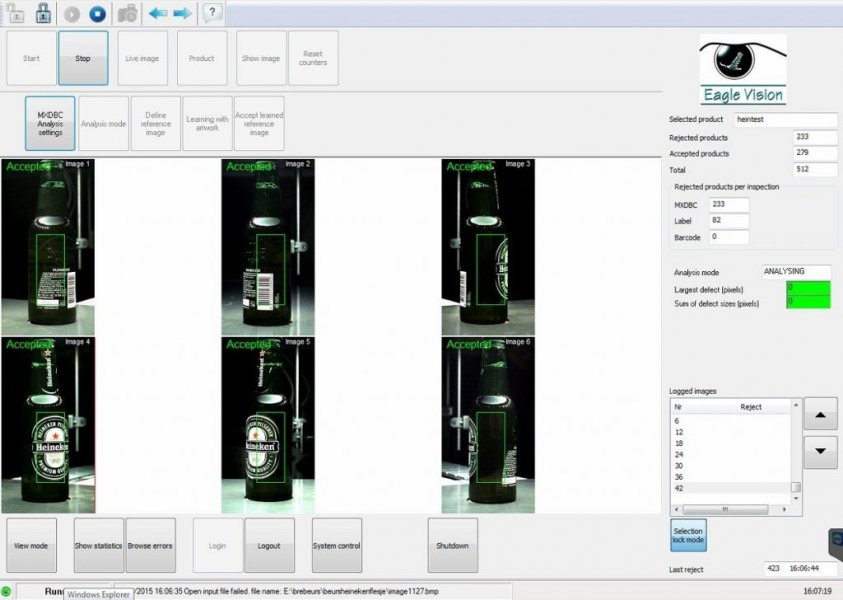Click the Eagle Vision logo
Image resolution: width=843 pixels, height=600 pixels.
click(x=743, y=70)
